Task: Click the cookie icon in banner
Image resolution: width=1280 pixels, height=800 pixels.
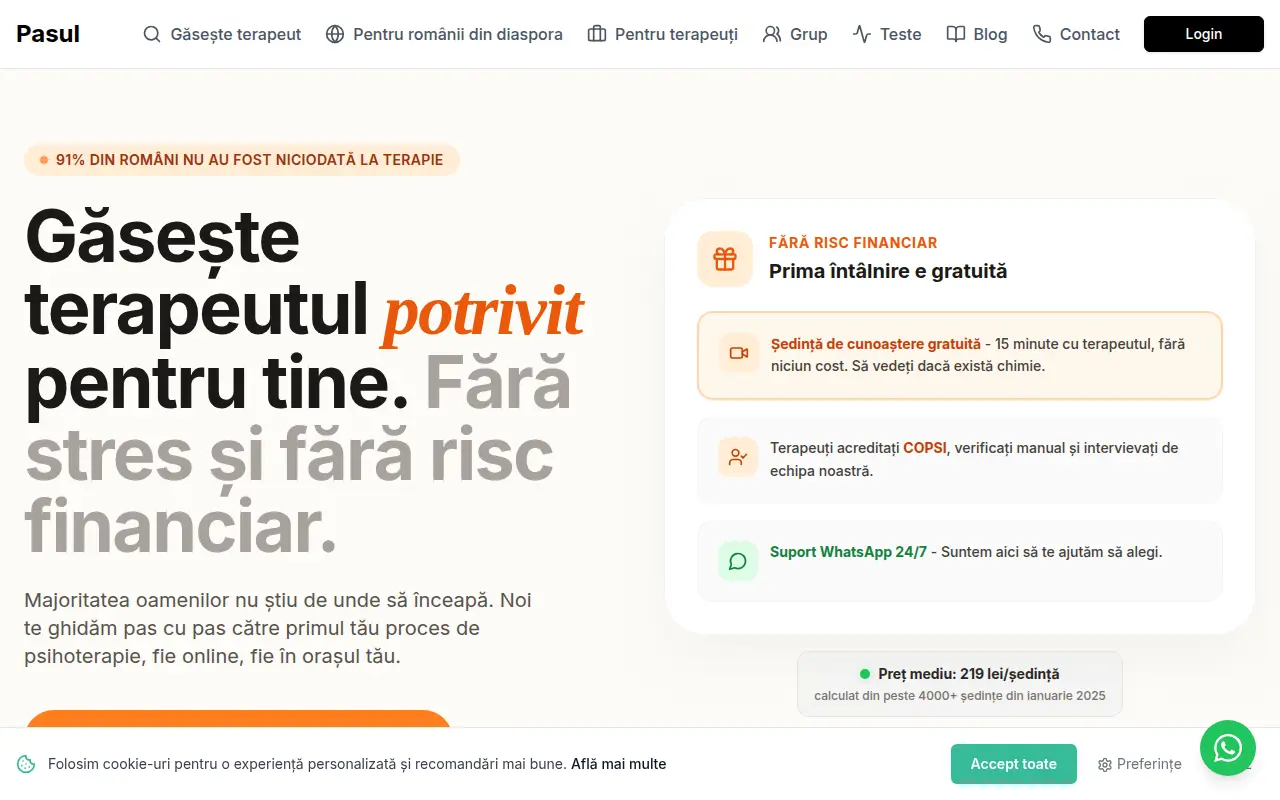Action: coord(26,764)
